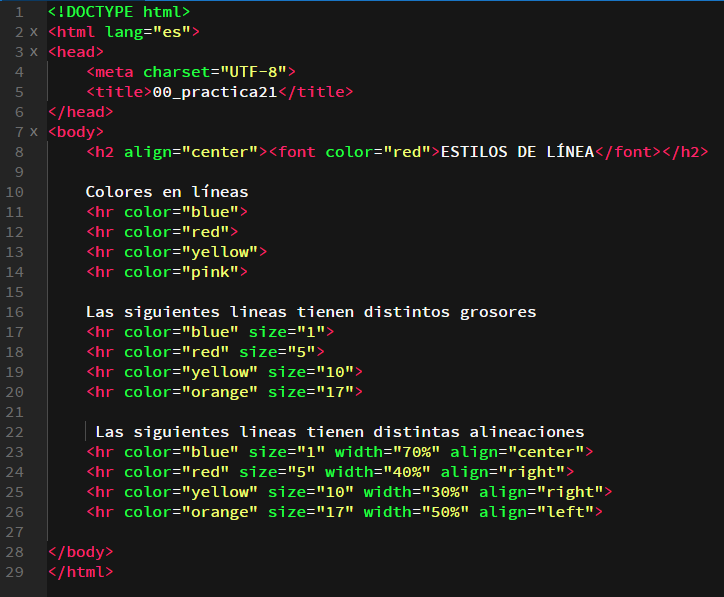Click the closing h2 tag on line 8
The width and height of the screenshot is (724, 597).
[x=685, y=152]
